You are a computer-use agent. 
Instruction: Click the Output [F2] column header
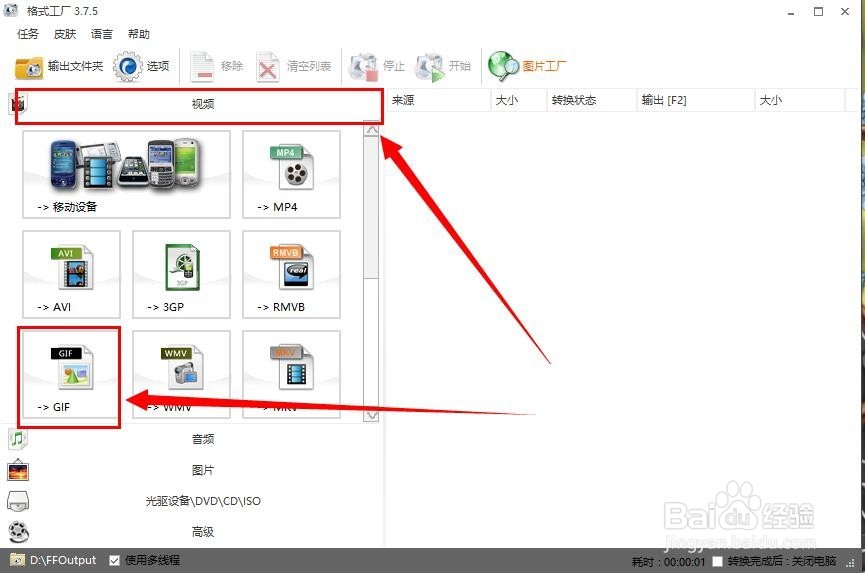696,100
